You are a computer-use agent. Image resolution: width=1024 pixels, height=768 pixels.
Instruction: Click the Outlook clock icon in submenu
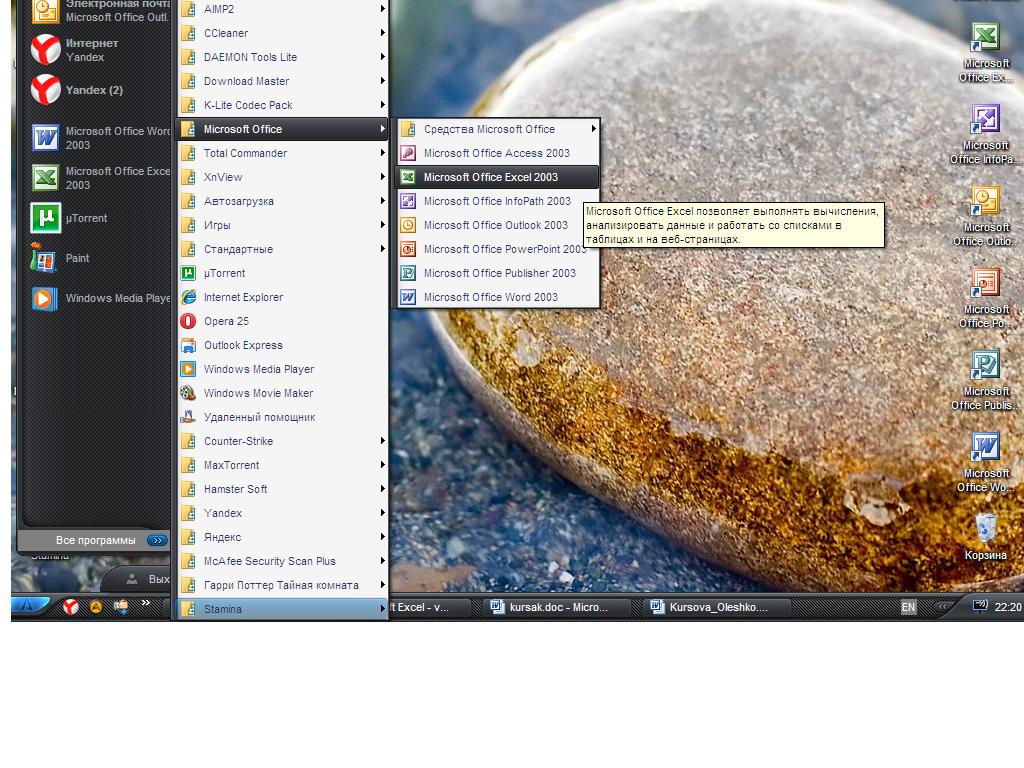click(x=408, y=225)
